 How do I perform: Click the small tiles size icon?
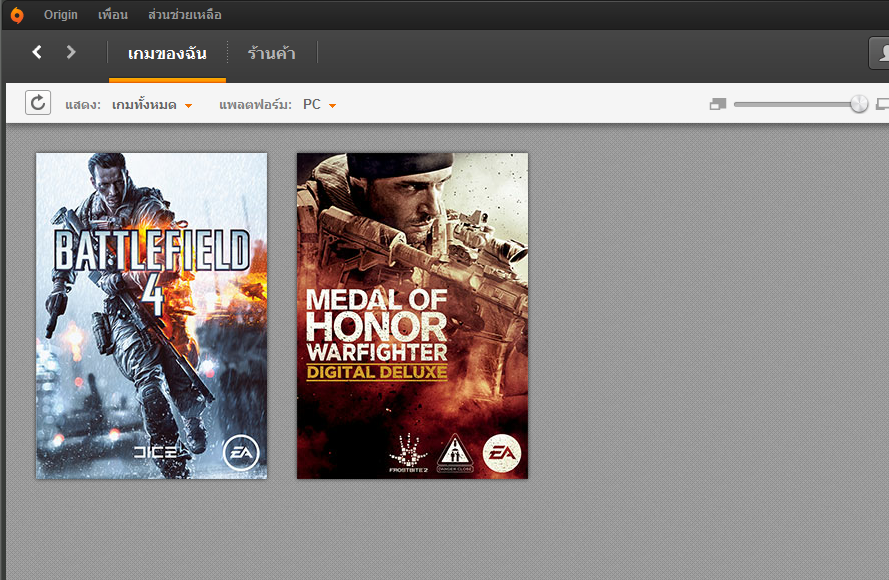pyautogui.click(x=718, y=104)
